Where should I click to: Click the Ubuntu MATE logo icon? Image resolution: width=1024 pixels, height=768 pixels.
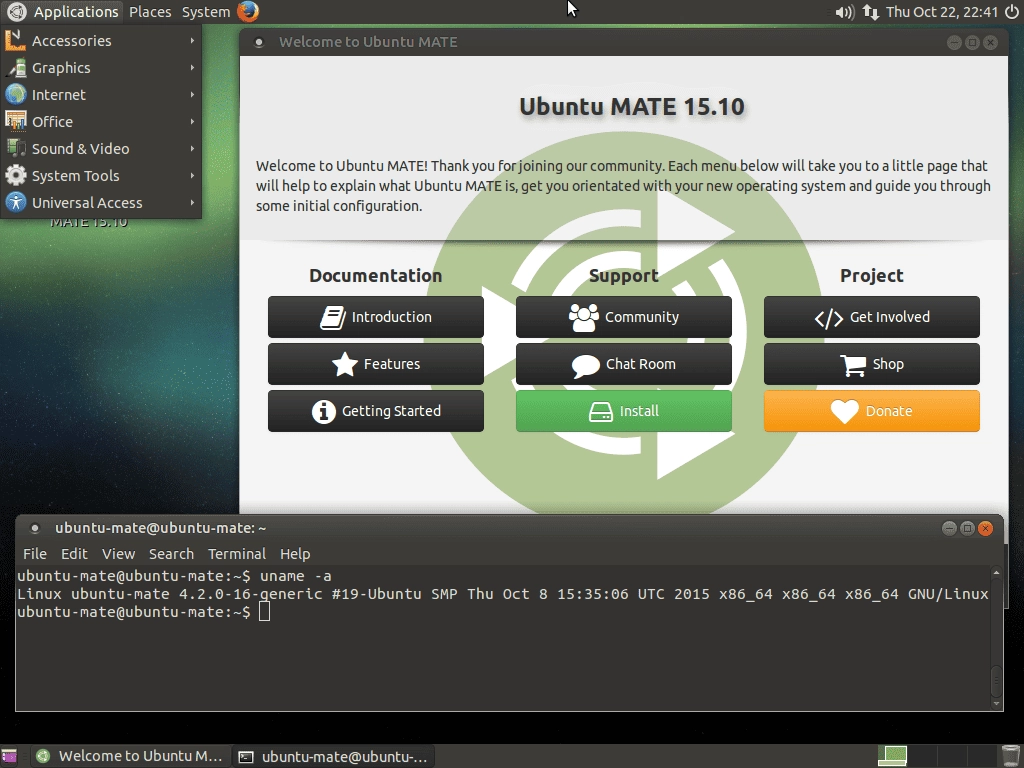click(x=16, y=12)
